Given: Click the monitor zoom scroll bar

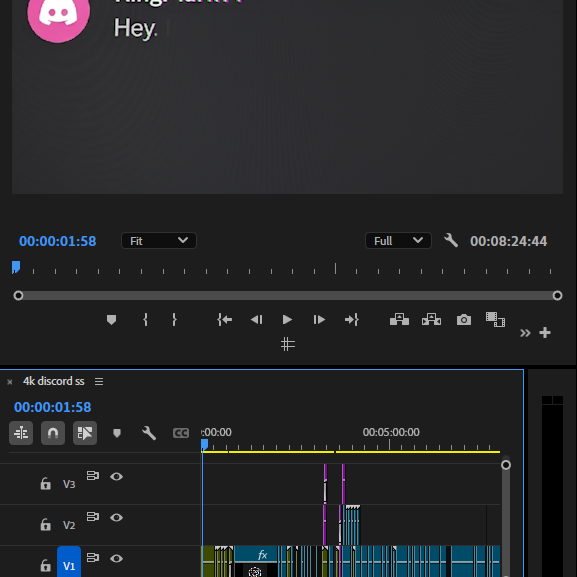Looking at the screenshot, I should pos(288,295).
